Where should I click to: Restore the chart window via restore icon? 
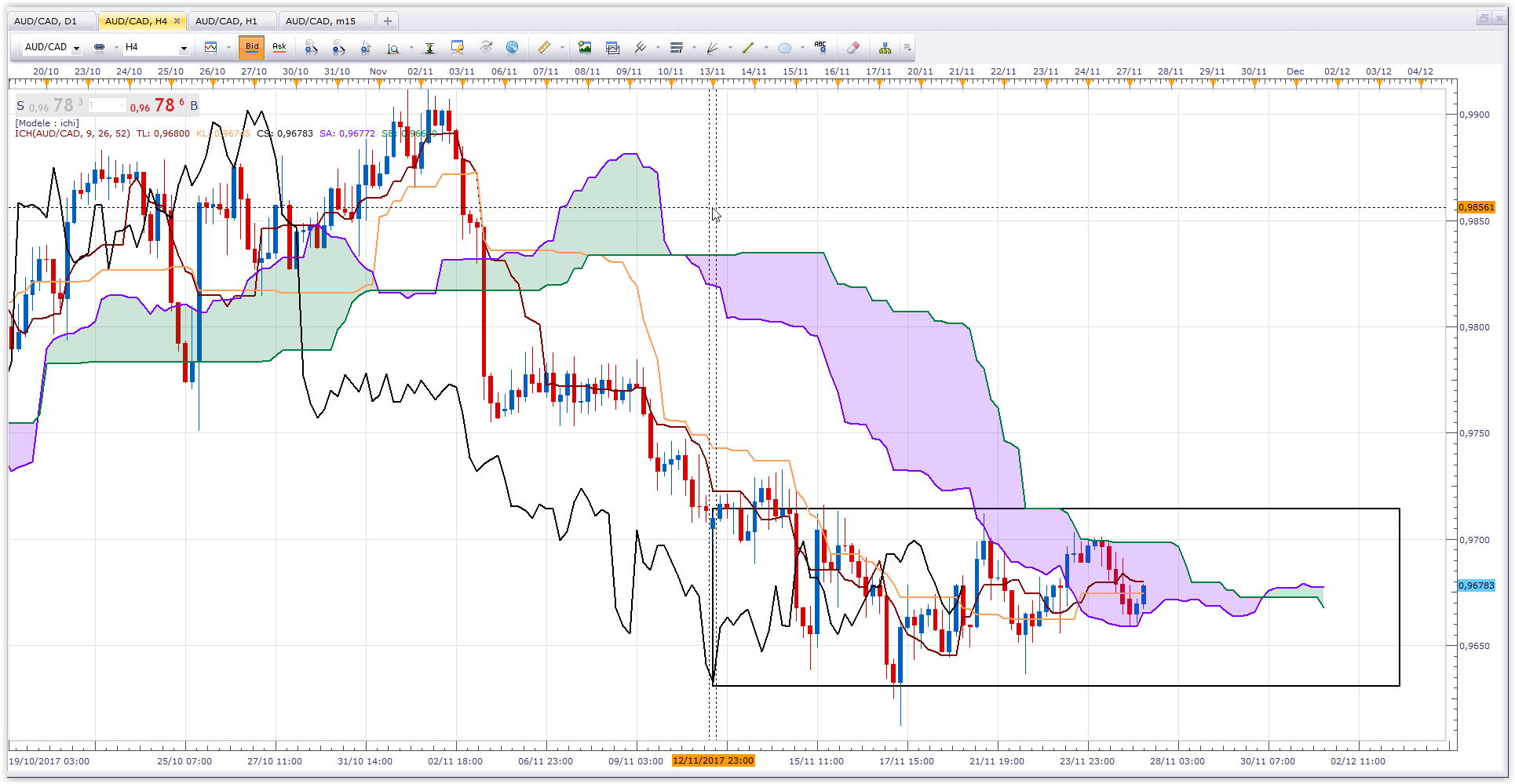(x=1484, y=18)
